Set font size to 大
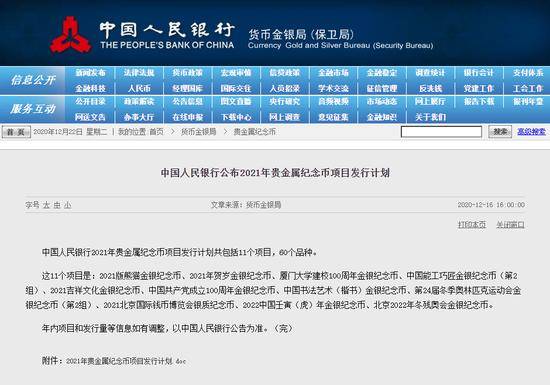 pyautogui.click(x=46, y=205)
